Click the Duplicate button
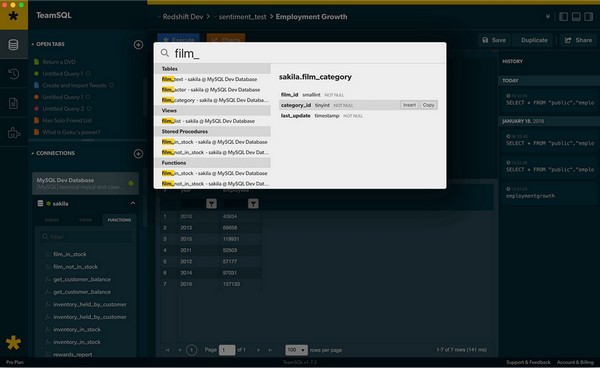 coord(534,40)
